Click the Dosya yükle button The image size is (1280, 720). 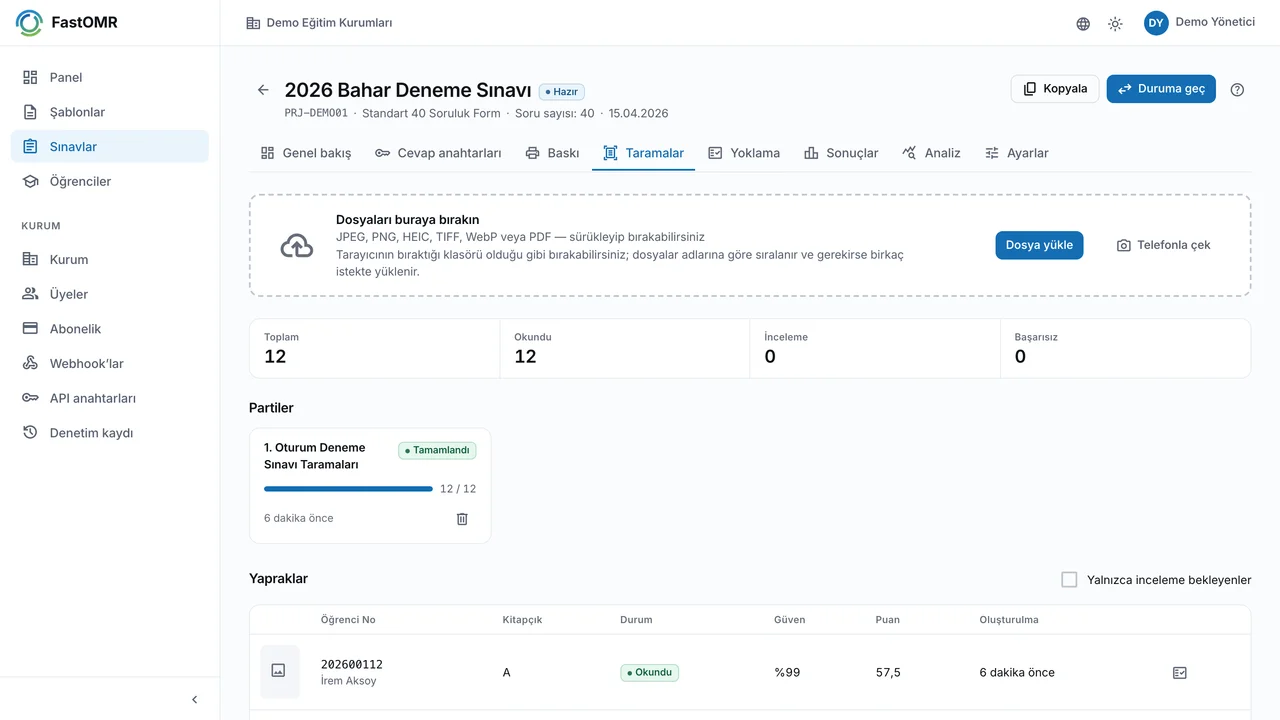click(x=1039, y=245)
